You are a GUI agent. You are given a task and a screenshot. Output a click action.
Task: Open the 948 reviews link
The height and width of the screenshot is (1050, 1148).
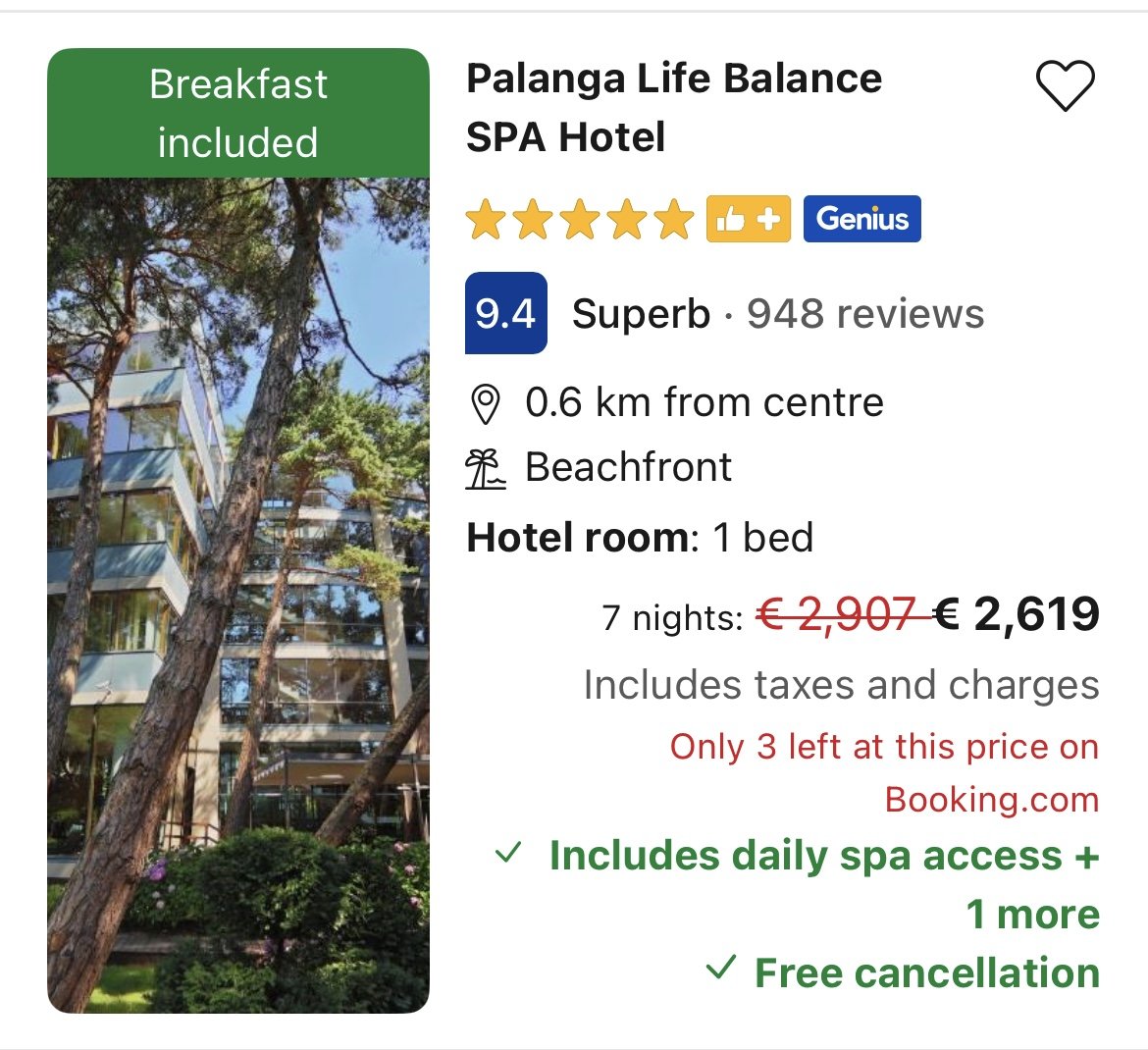click(x=864, y=314)
